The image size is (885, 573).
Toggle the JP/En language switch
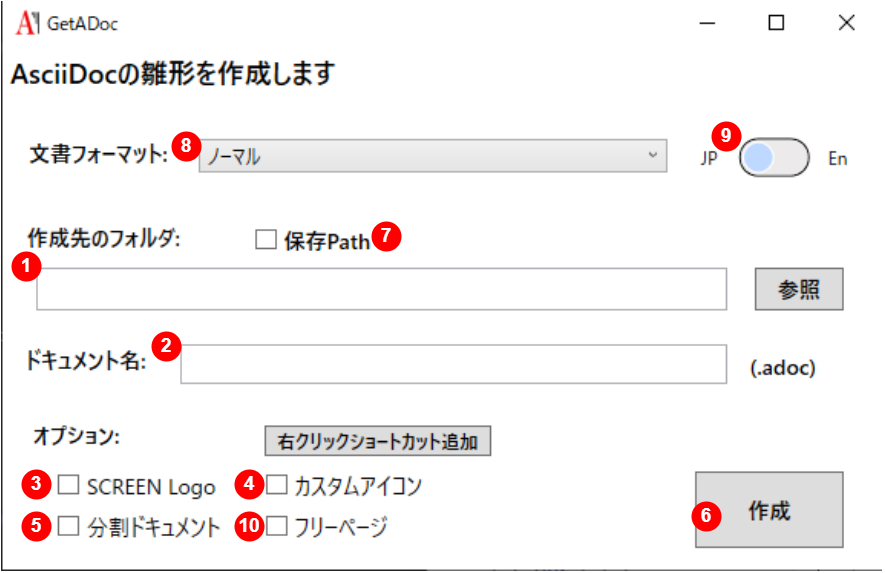coord(773,158)
